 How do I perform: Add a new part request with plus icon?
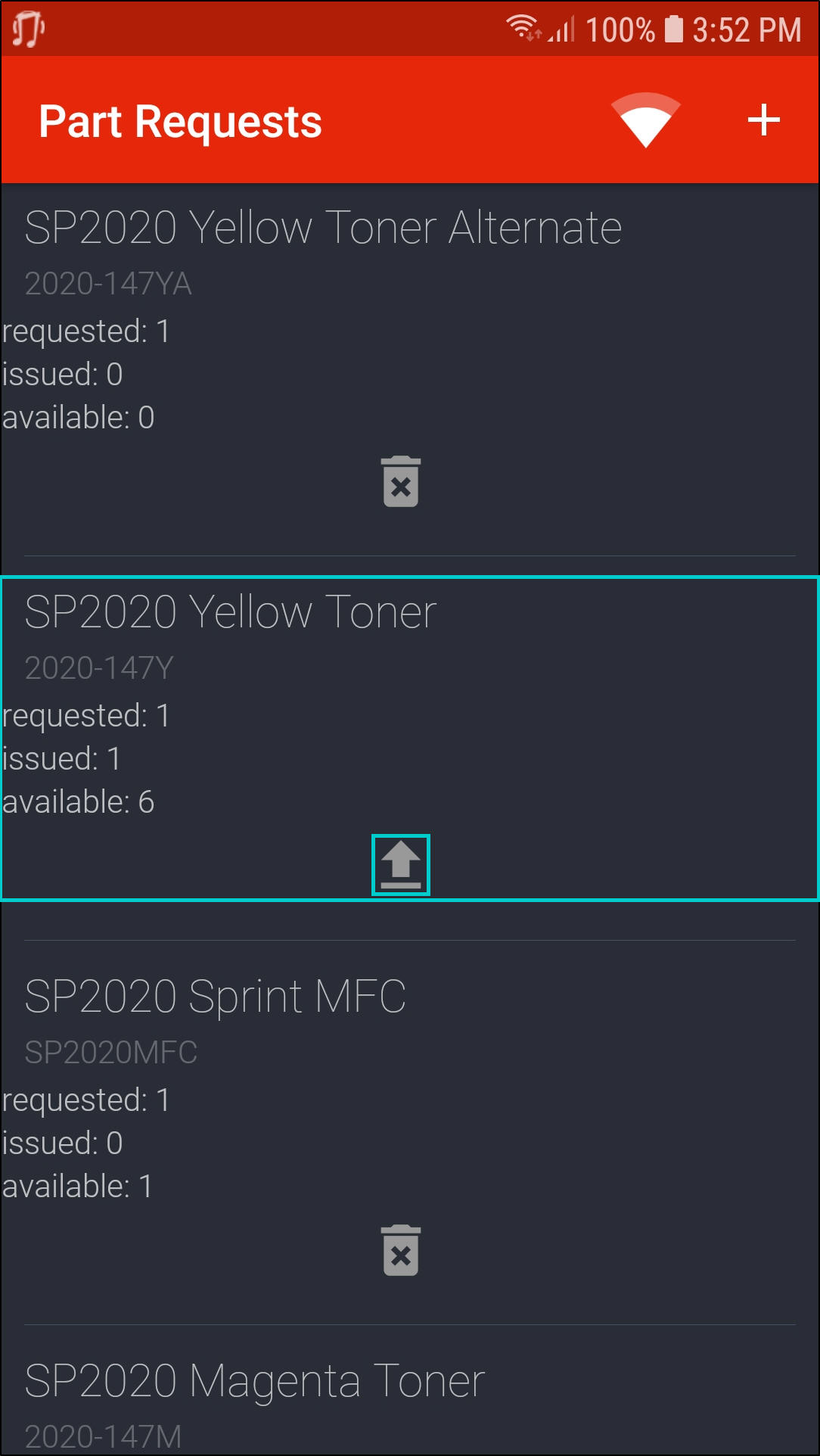click(x=763, y=120)
